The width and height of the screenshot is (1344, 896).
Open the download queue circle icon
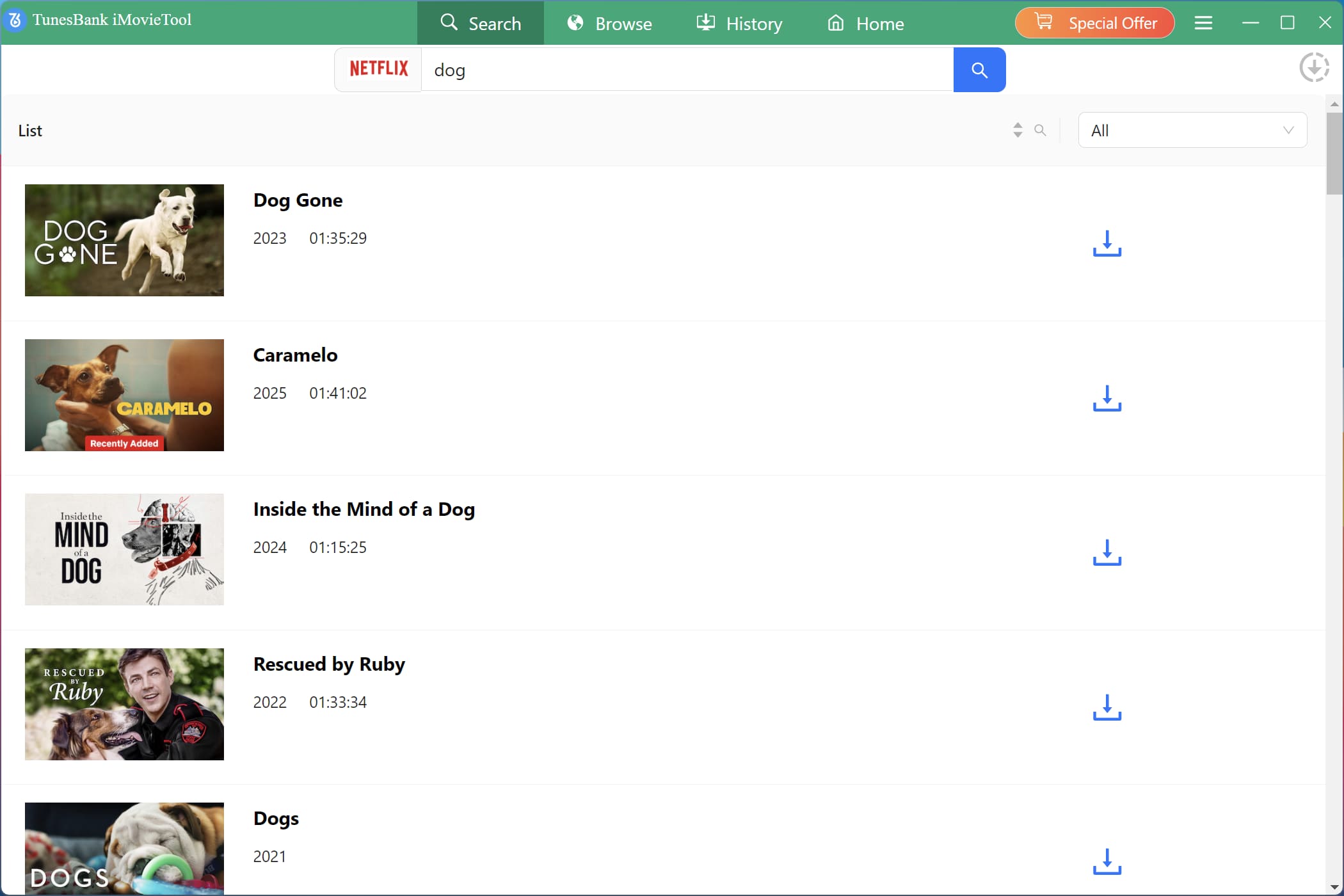tap(1314, 67)
